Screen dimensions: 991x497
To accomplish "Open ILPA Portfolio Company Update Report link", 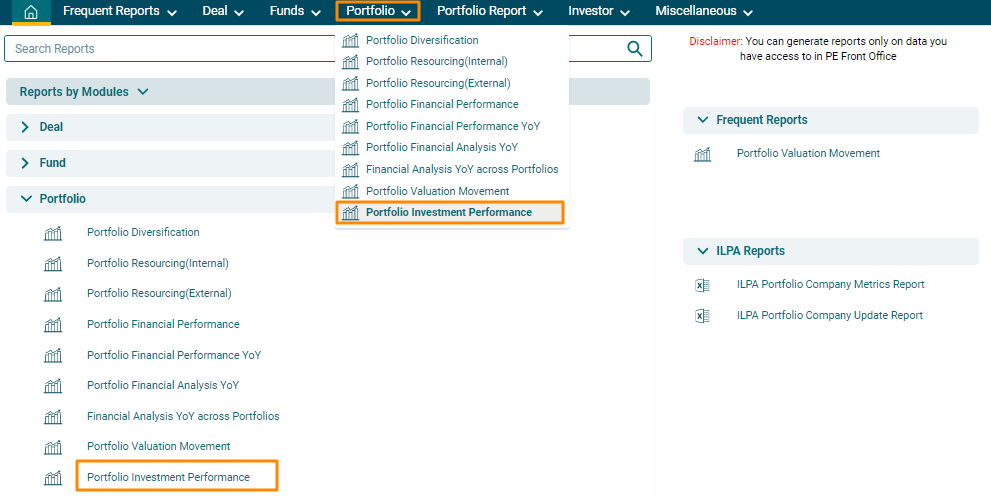I will click(829, 316).
